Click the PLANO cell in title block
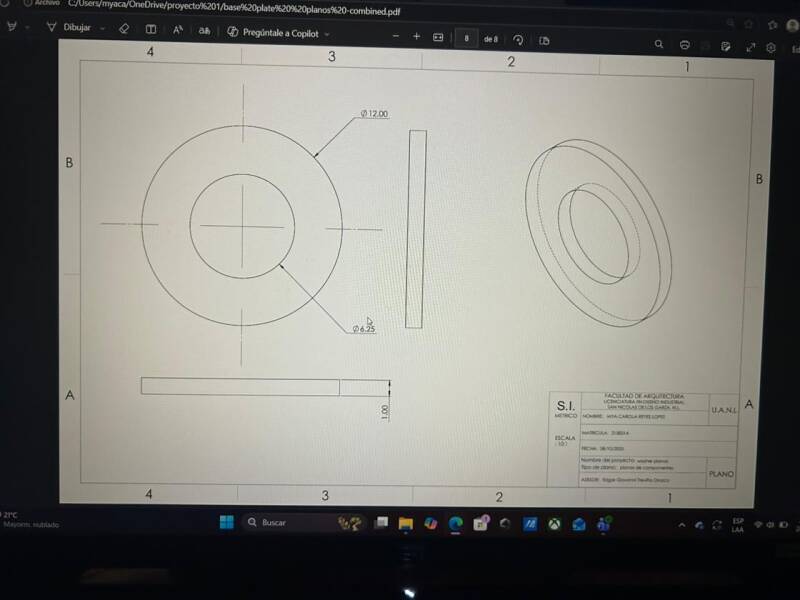This screenshot has width=800, height=600. click(721, 474)
